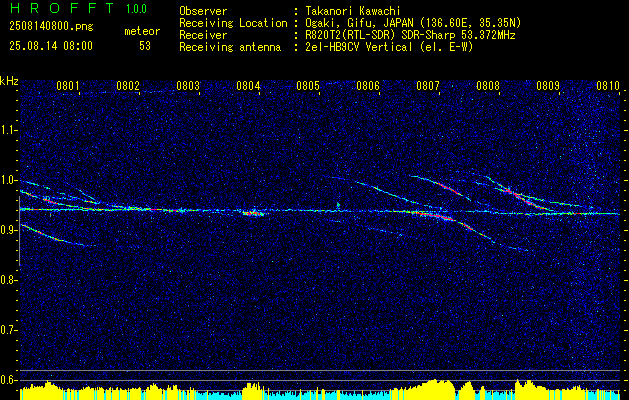Click the Receiving Location label
Screen dimensions: 629x400
(233, 23)
